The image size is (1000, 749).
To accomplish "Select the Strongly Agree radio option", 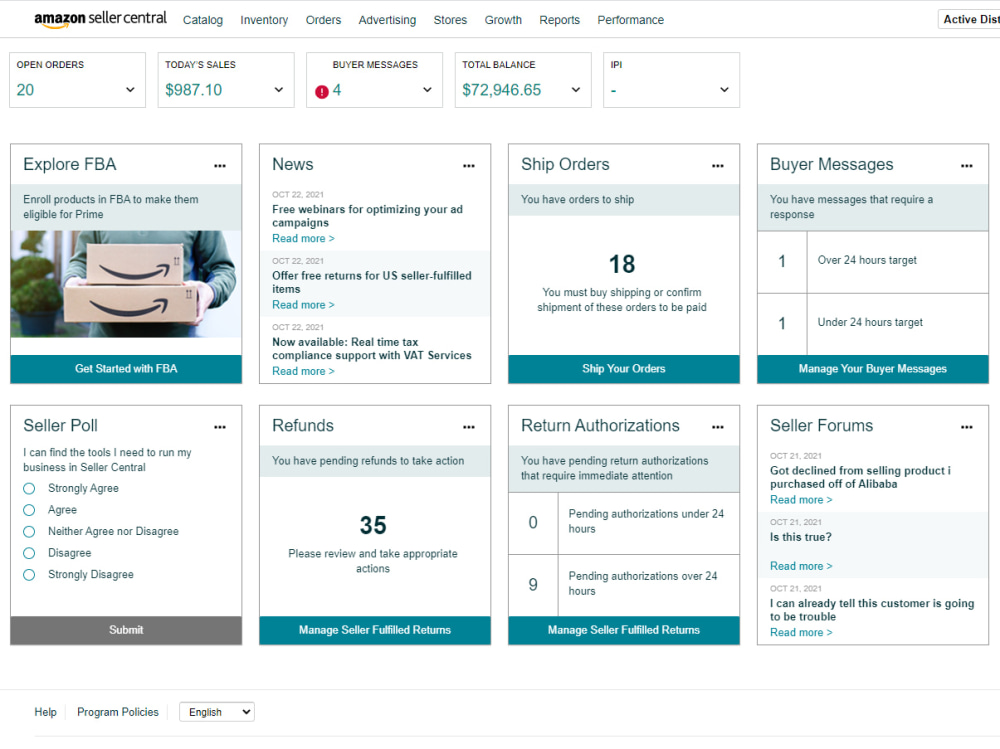I will coord(29,489).
